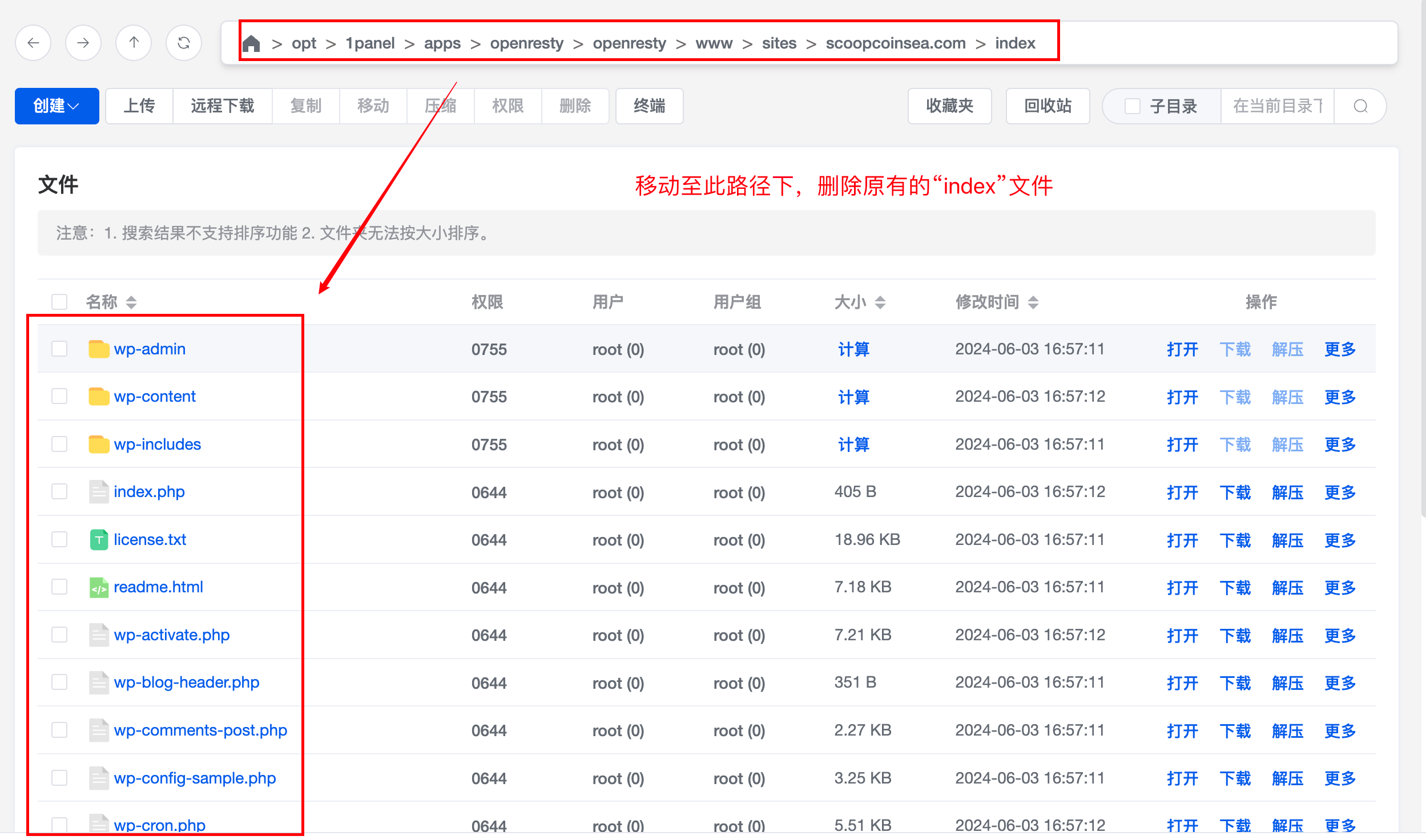The width and height of the screenshot is (1426, 840).
Task: Open the 终端 terminal button
Action: click(650, 106)
